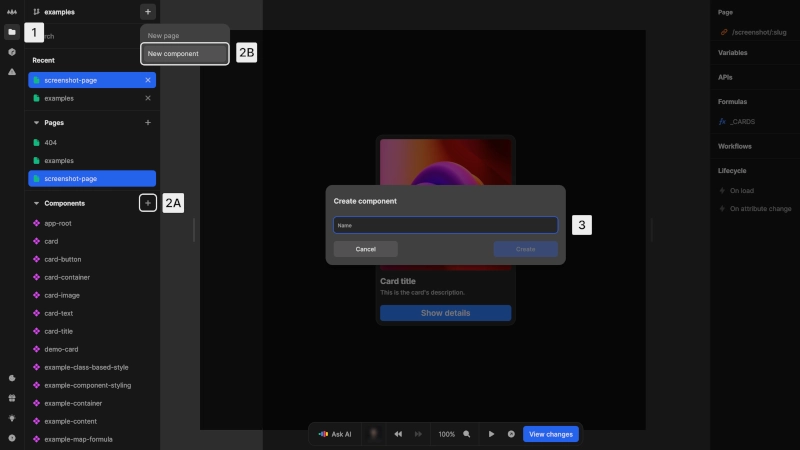Open the example-map-formula component
The width and height of the screenshot is (800, 450).
[92, 439]
